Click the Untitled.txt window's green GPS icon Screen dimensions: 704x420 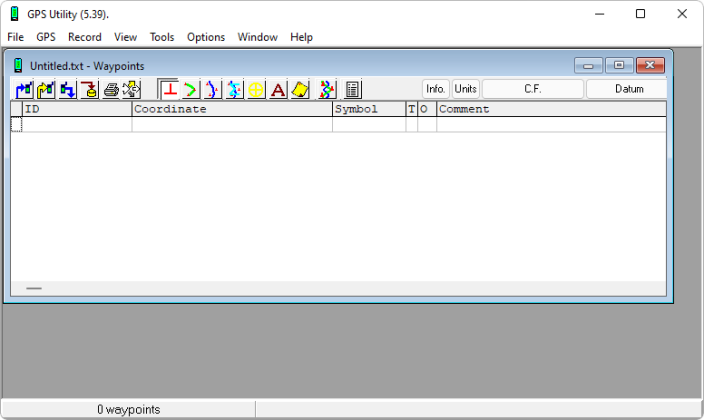tap(18, 66)
